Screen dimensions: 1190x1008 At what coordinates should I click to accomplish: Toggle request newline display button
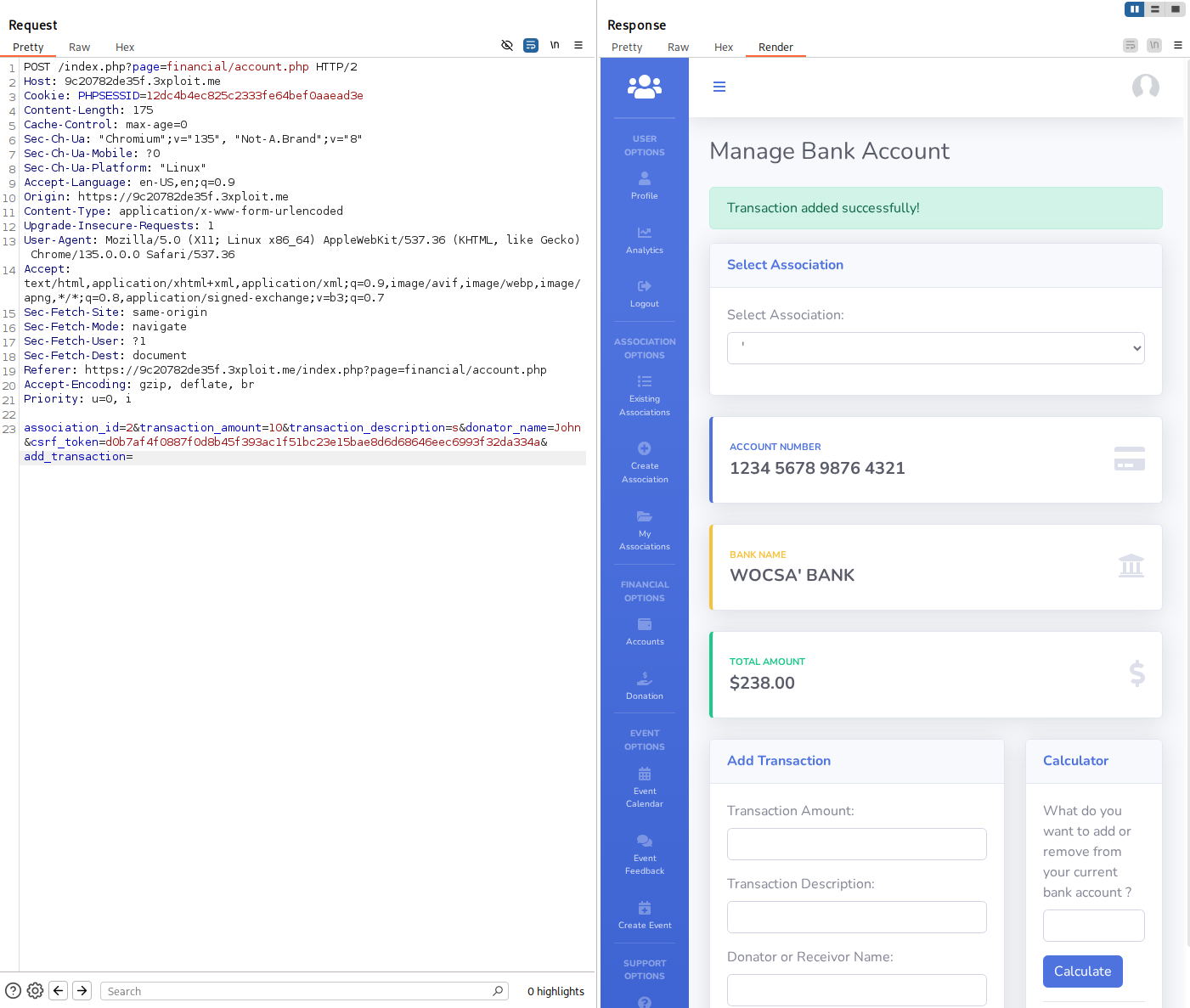tap(555, 45)
